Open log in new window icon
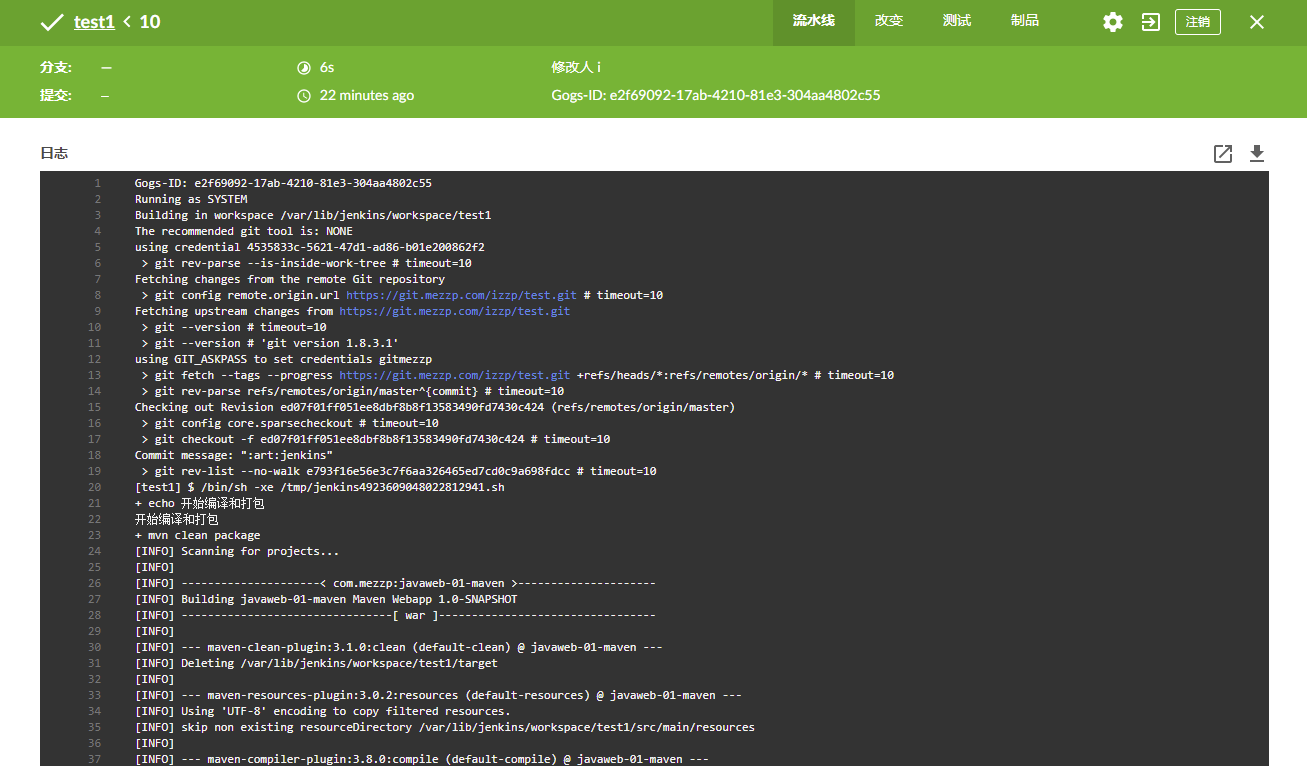 [x=1223, y=153]
